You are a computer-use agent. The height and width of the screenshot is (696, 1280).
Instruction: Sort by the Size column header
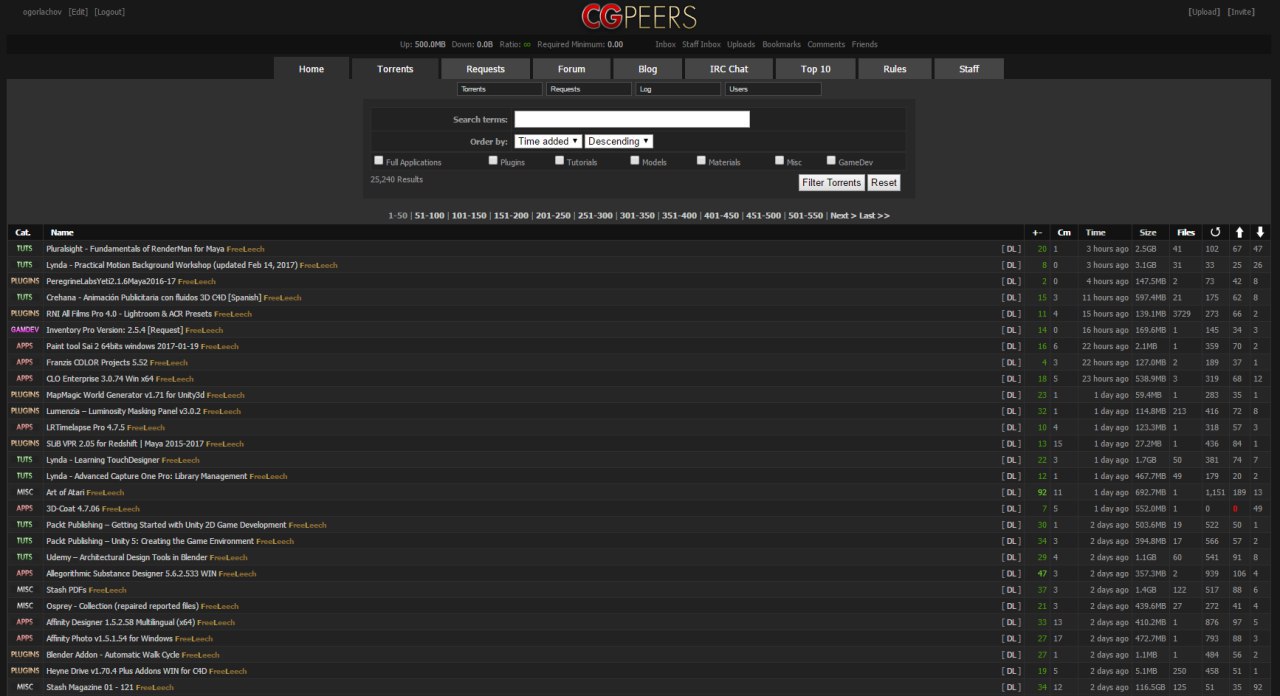coord(1148,232)
